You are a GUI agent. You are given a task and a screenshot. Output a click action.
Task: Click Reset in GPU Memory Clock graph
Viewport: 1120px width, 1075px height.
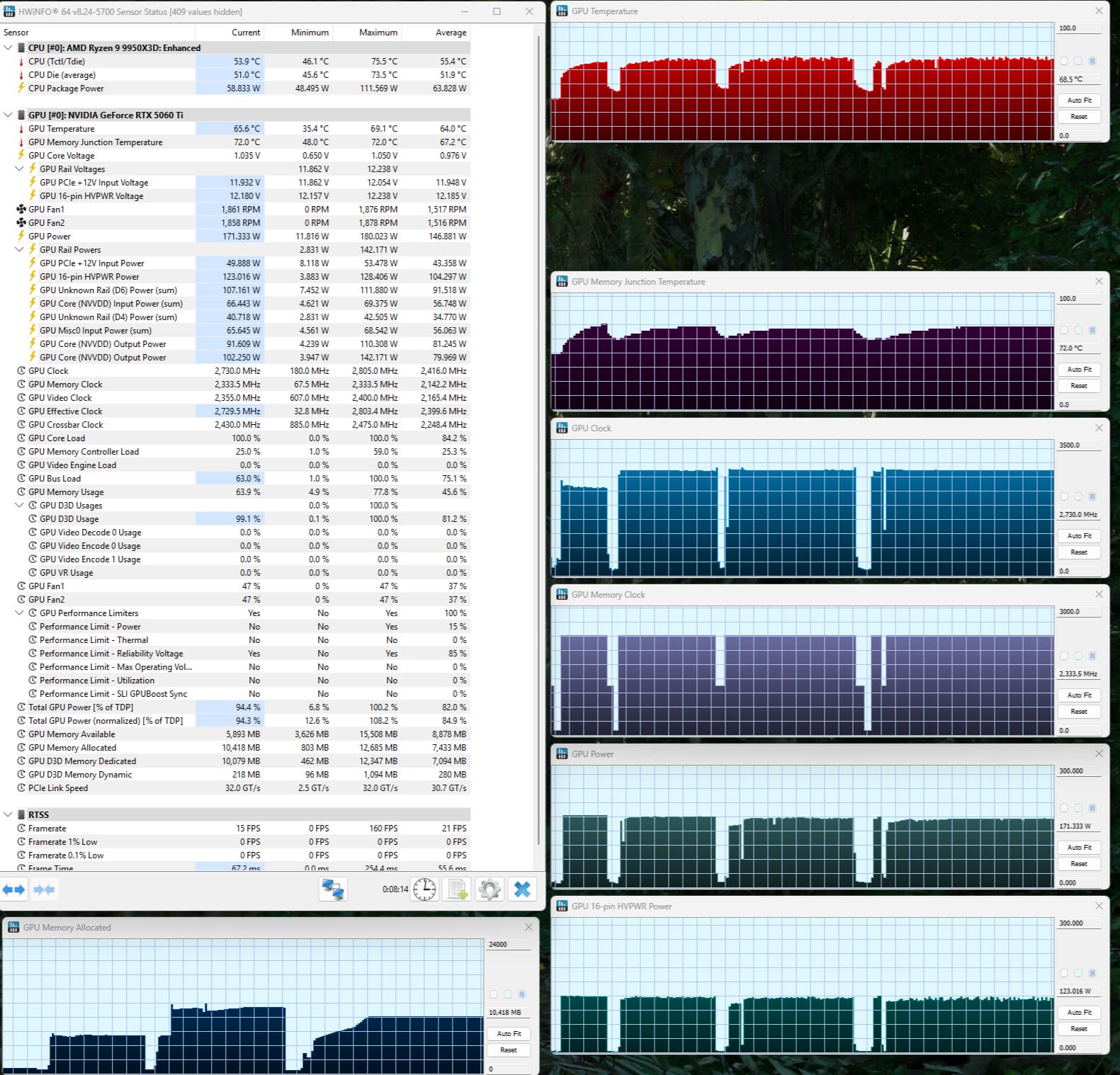pyautogui.click(x=1079, y=712)
